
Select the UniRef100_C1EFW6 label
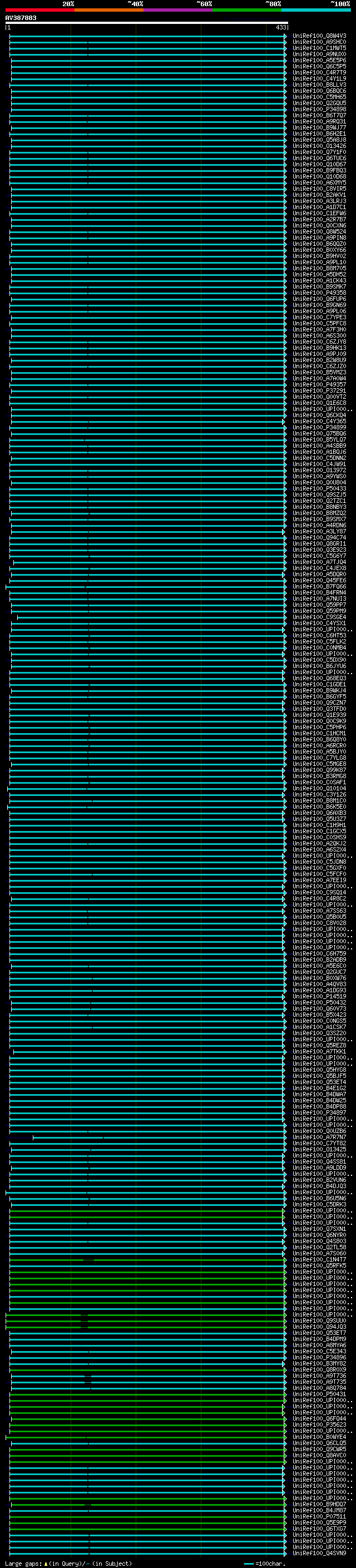(x=319, y=213)
